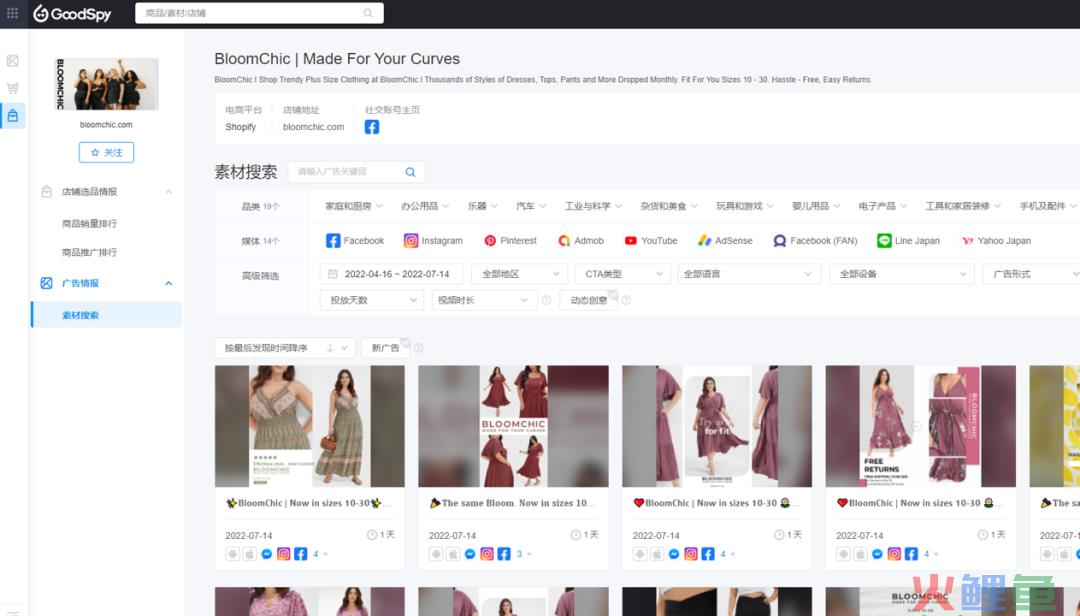
Task: Expand the 电子产品 category
Action: (883, 206)
